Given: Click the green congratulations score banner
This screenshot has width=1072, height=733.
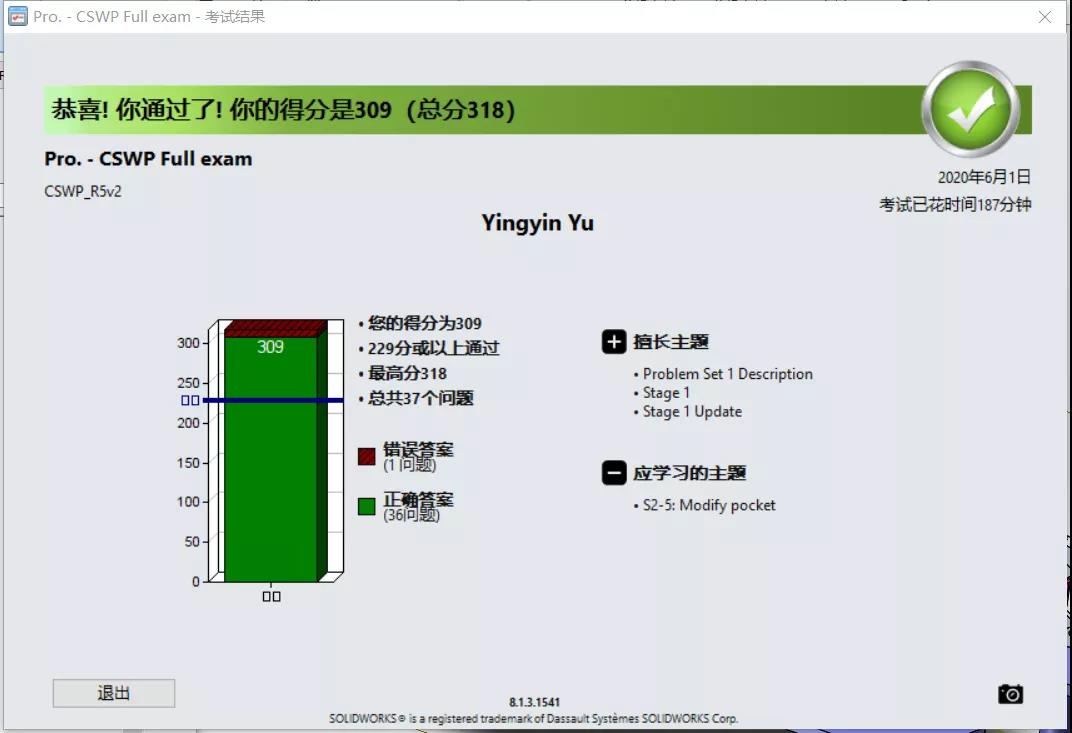Looking at the screenshot, I should click(480, 110).
